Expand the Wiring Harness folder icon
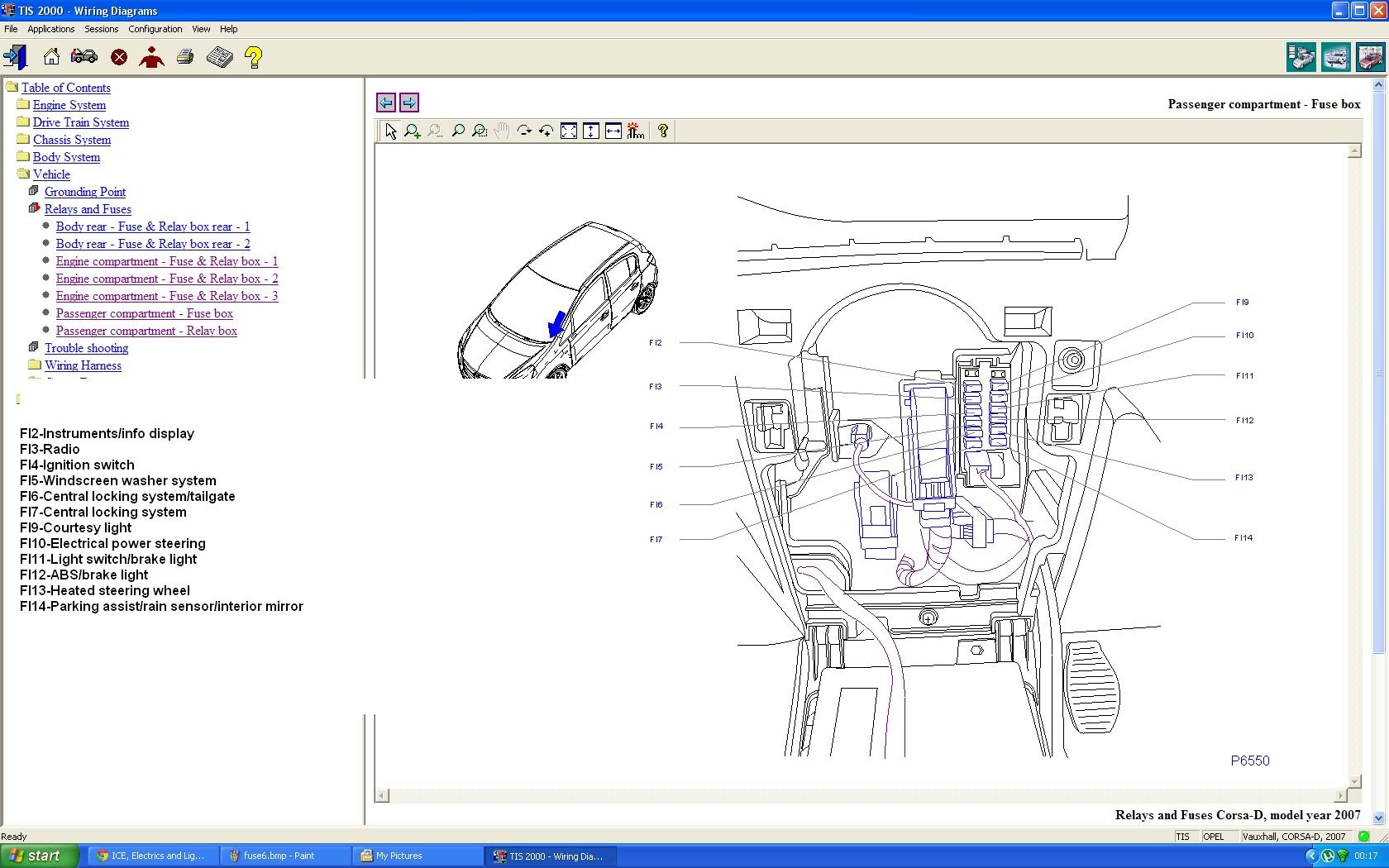Screen dimensions: 1389x868 35,365
